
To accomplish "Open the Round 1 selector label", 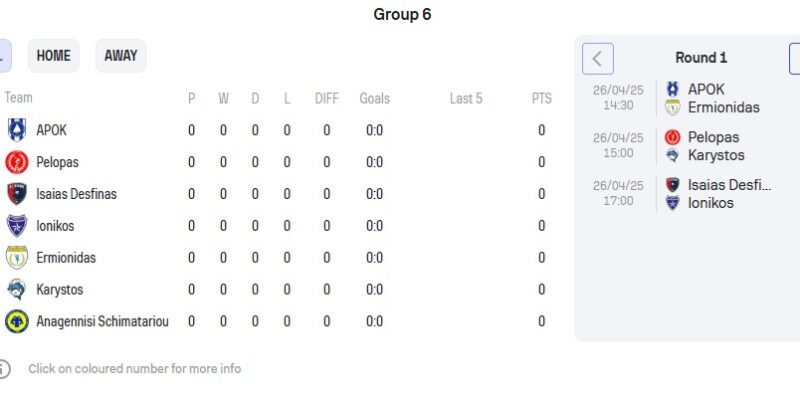I will click(x=701, y=58).
